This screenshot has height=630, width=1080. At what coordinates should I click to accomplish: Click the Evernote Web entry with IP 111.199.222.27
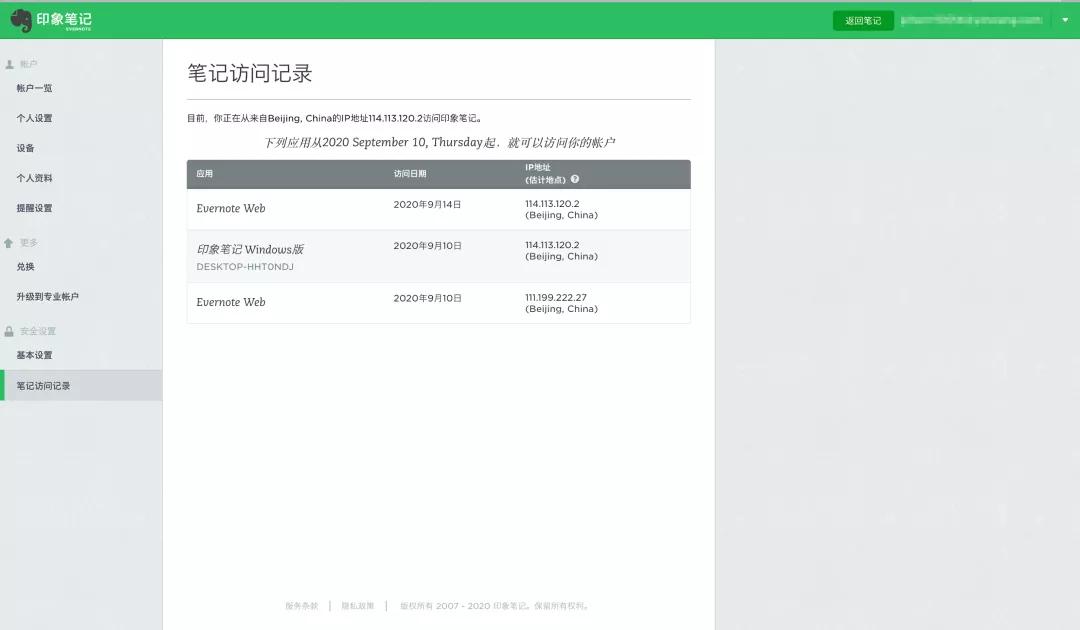point(231,302)
